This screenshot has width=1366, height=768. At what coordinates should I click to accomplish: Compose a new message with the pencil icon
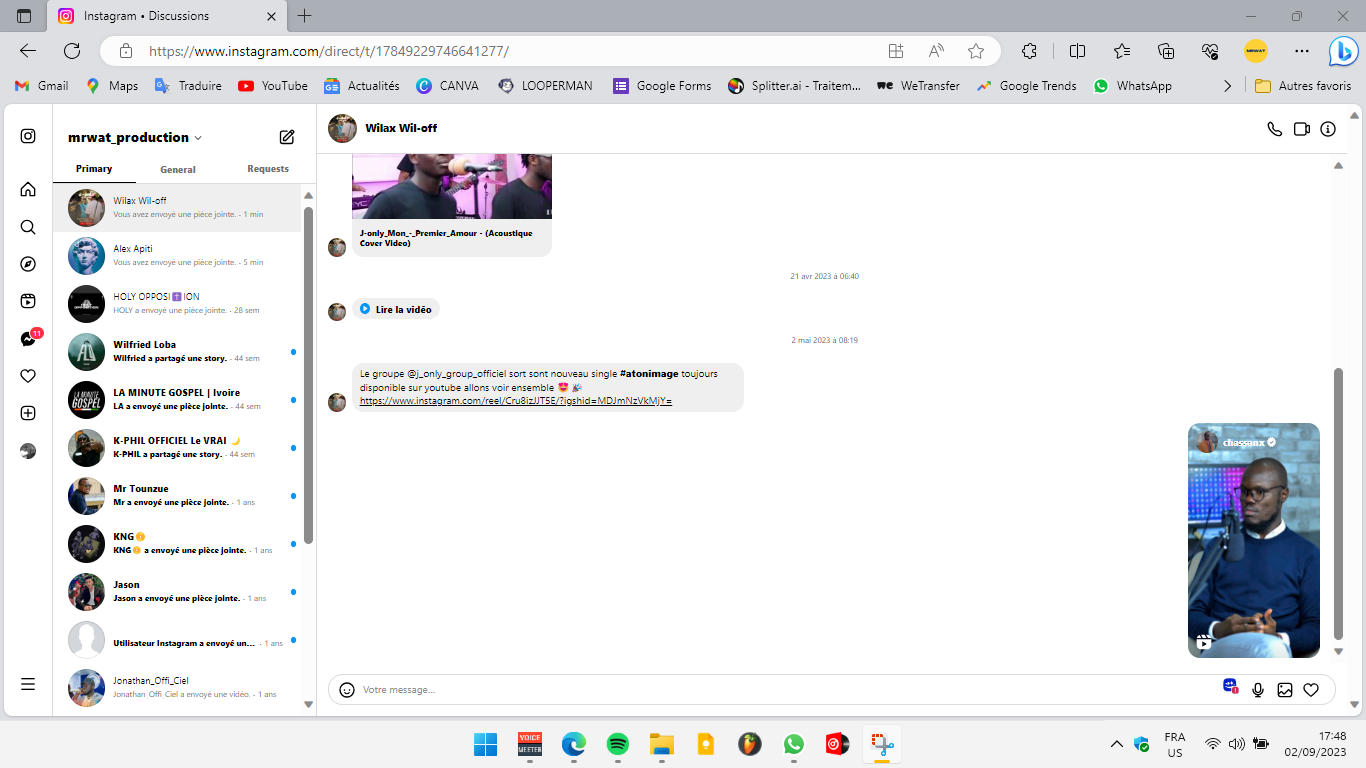pos(287,137)
